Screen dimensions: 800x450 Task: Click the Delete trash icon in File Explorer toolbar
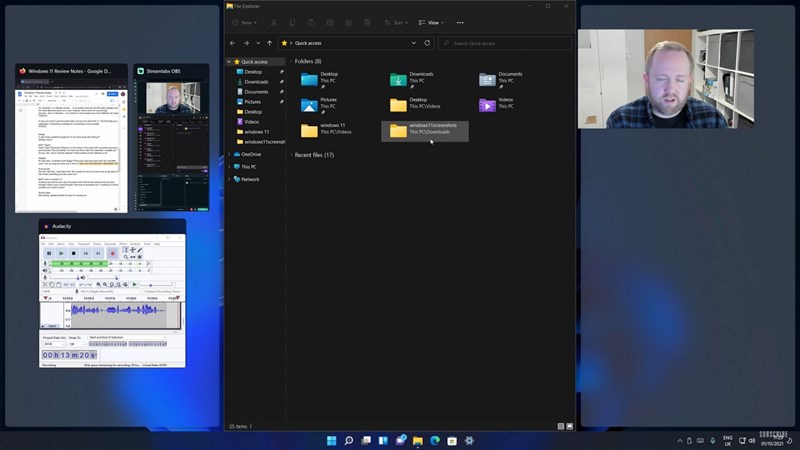pyautogui.click(x=367, y=22)
